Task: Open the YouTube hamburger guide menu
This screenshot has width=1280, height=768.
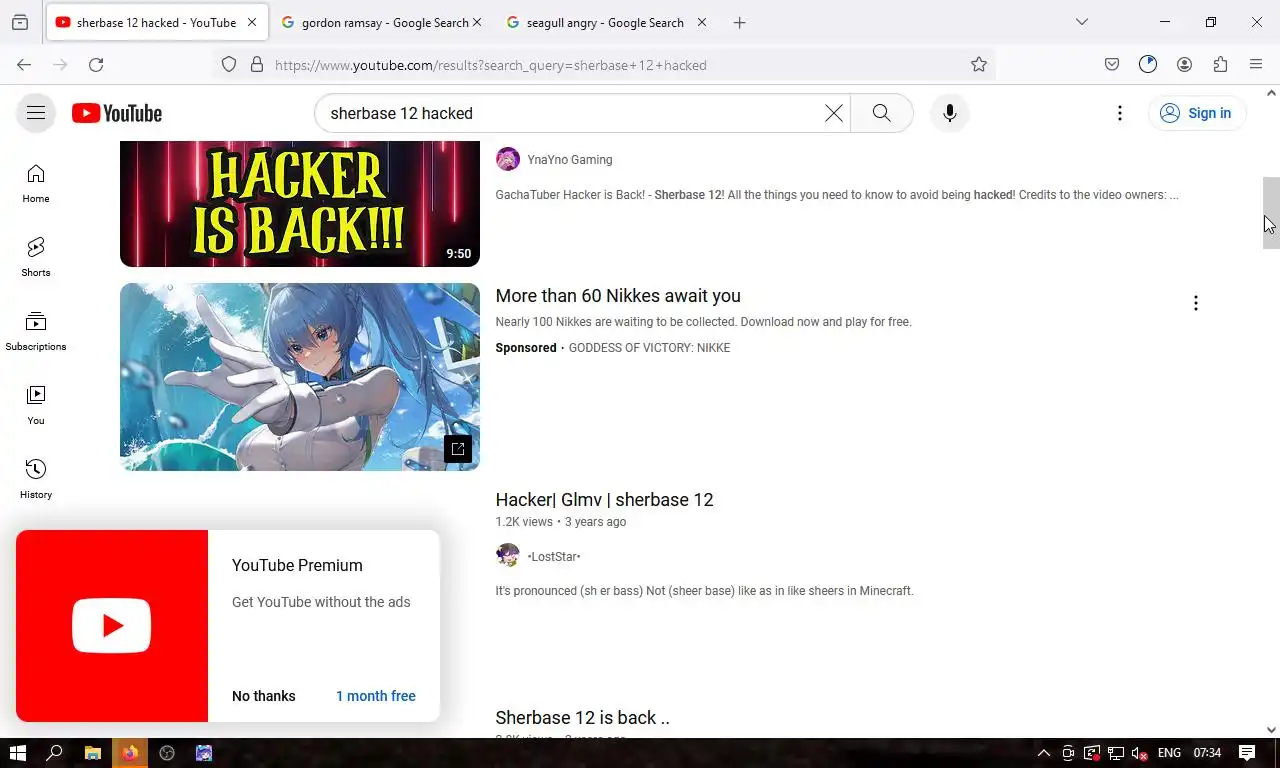Action: click(x=36, y=113)
